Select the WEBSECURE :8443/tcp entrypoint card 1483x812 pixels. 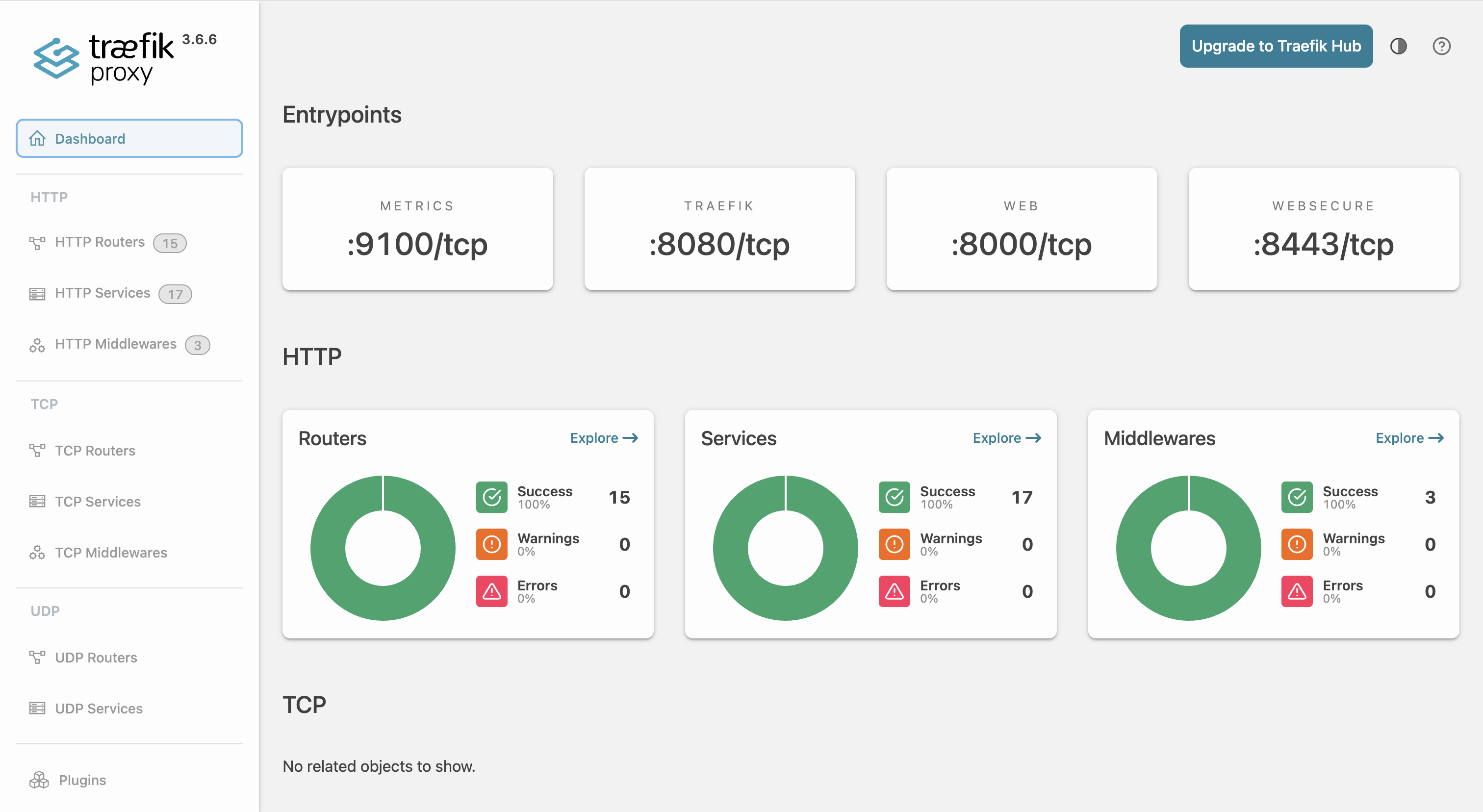pyautogui.click(x=1323, y=229)
